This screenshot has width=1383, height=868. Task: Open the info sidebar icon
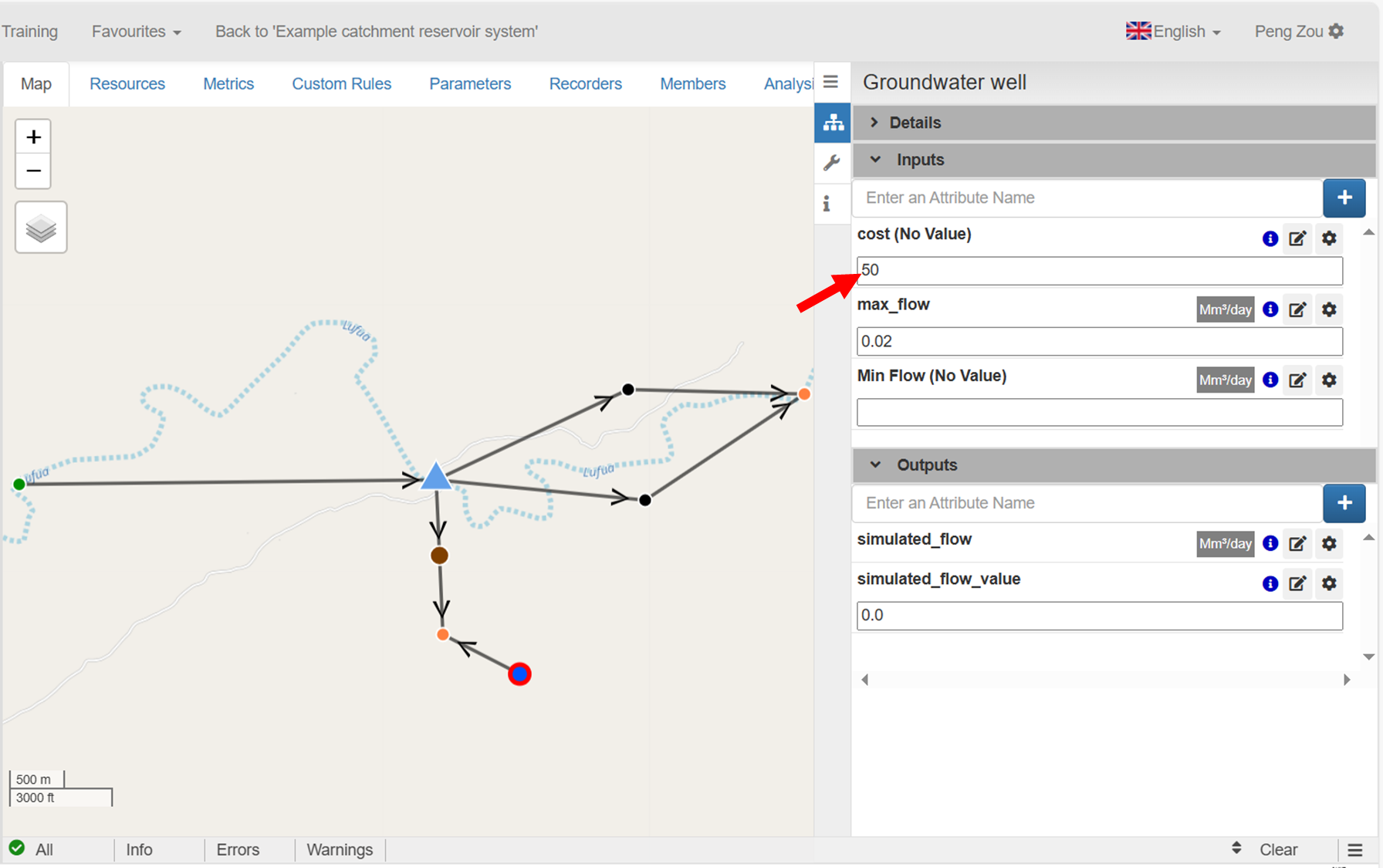coord(827,204)
